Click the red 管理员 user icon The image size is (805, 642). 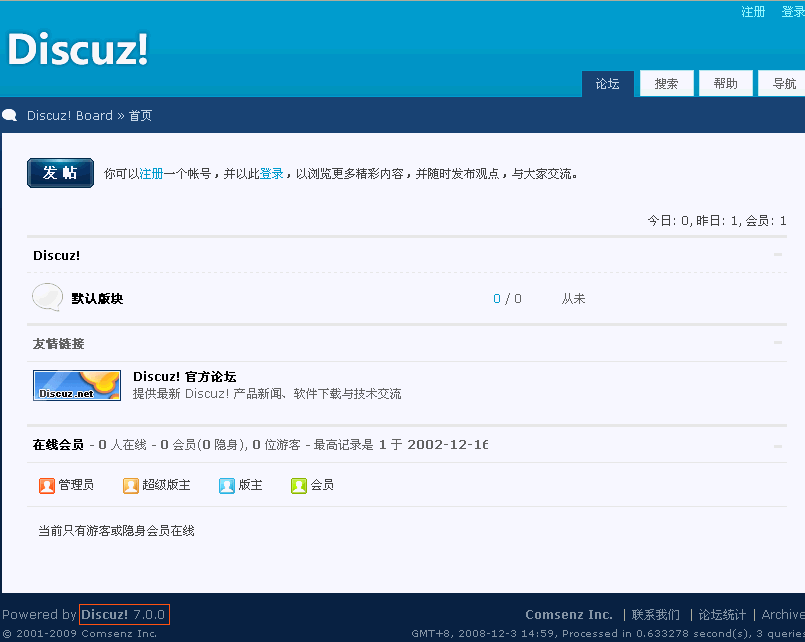coord(47,485)
